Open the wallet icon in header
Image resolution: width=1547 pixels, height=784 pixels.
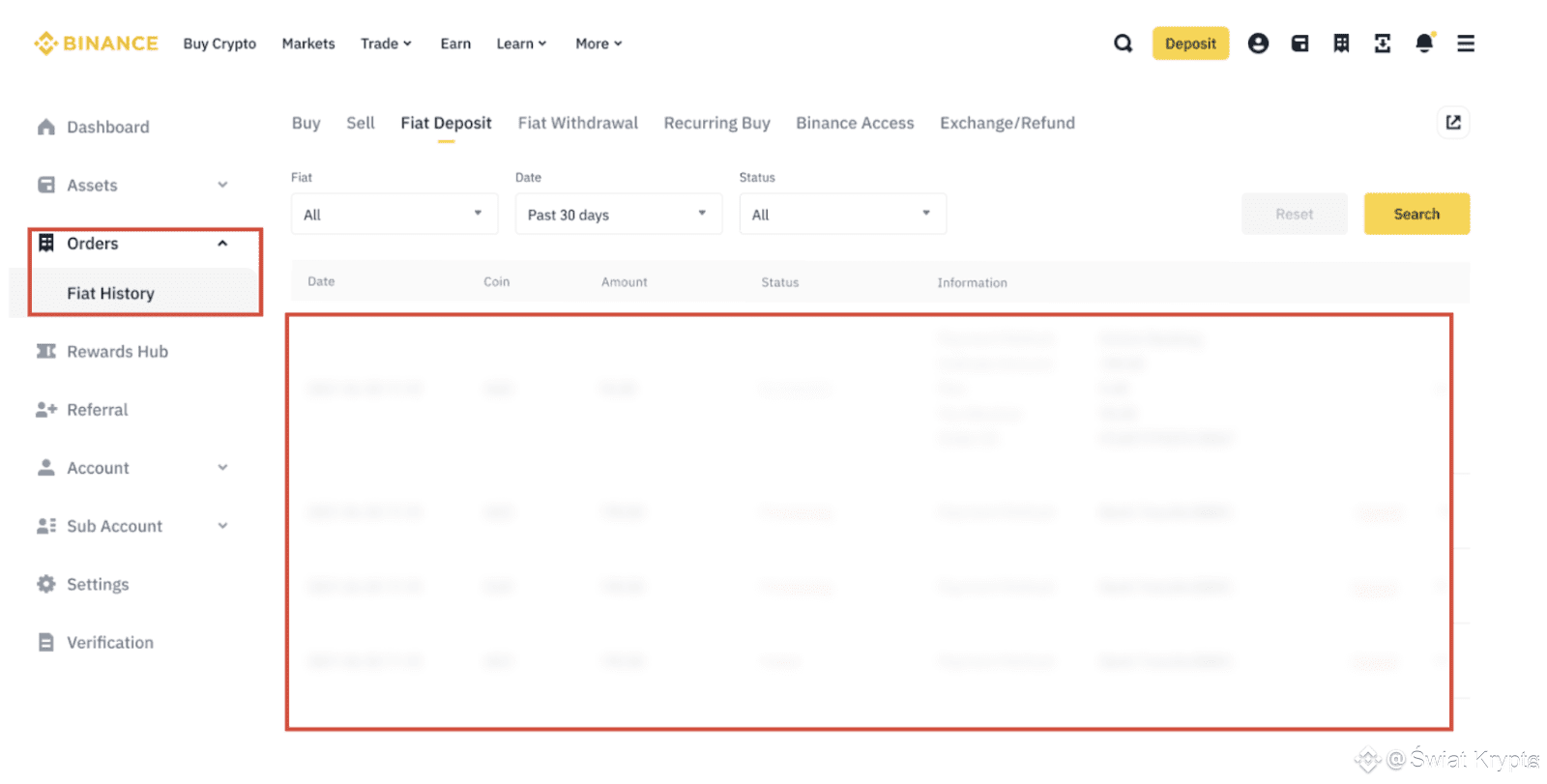pos(1299,44)
